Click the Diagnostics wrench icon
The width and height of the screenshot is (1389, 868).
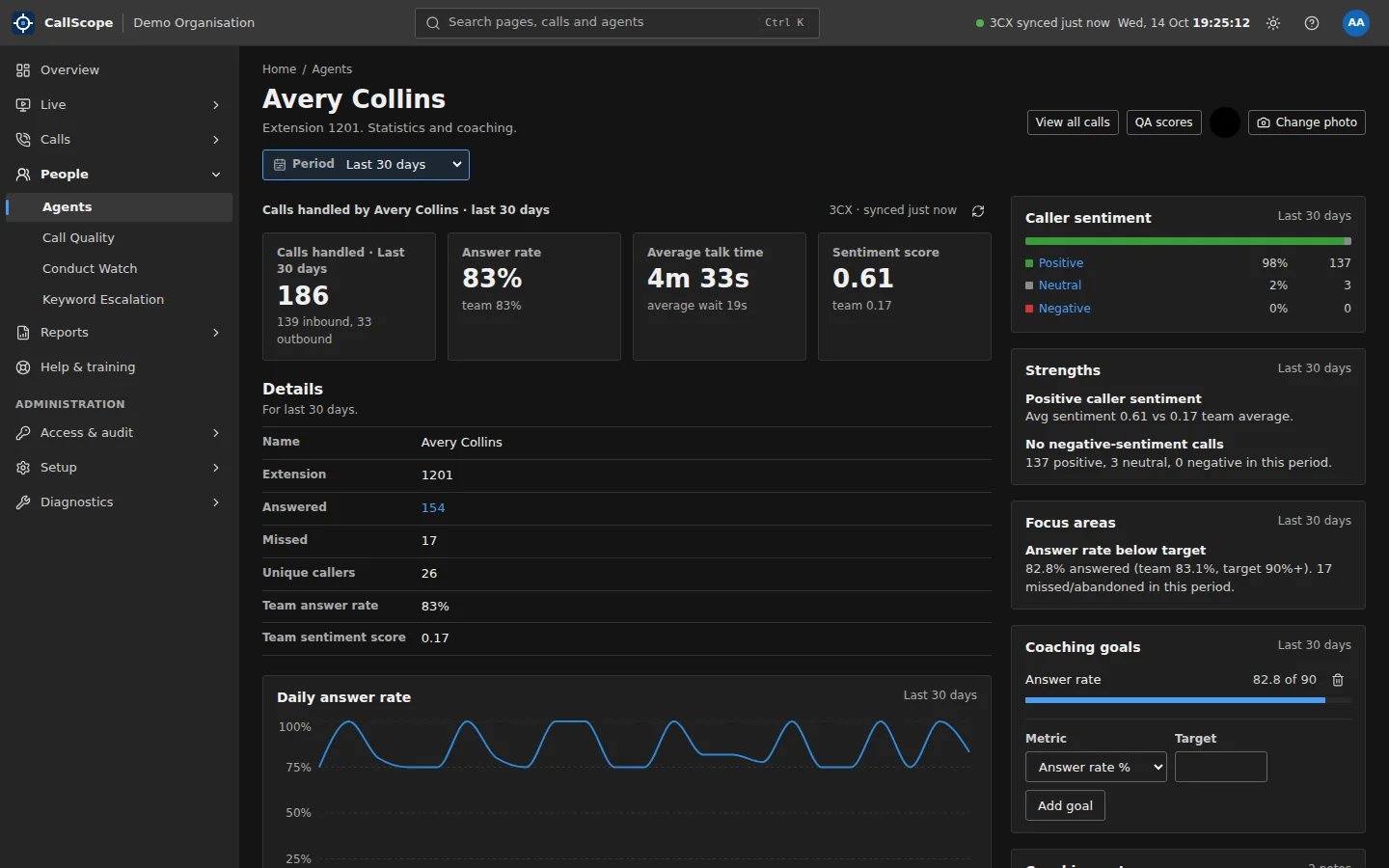point(23,502)
